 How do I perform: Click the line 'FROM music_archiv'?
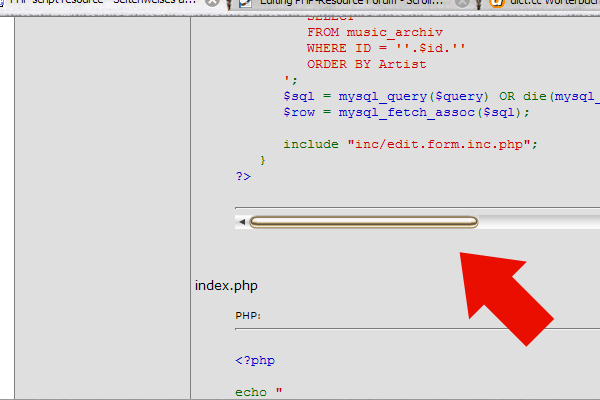pyautogui.click(x=375, y=33)
